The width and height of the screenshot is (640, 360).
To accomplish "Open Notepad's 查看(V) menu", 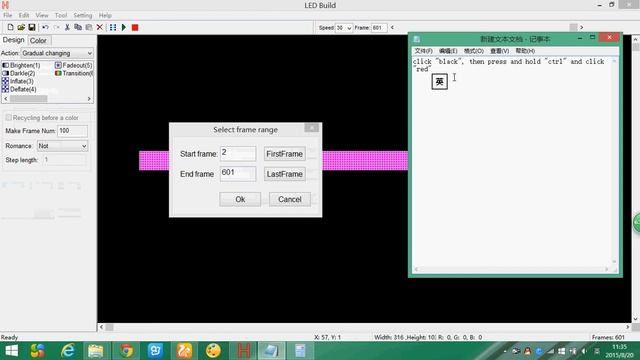I will pyautogui.click(x=499, y=51).
